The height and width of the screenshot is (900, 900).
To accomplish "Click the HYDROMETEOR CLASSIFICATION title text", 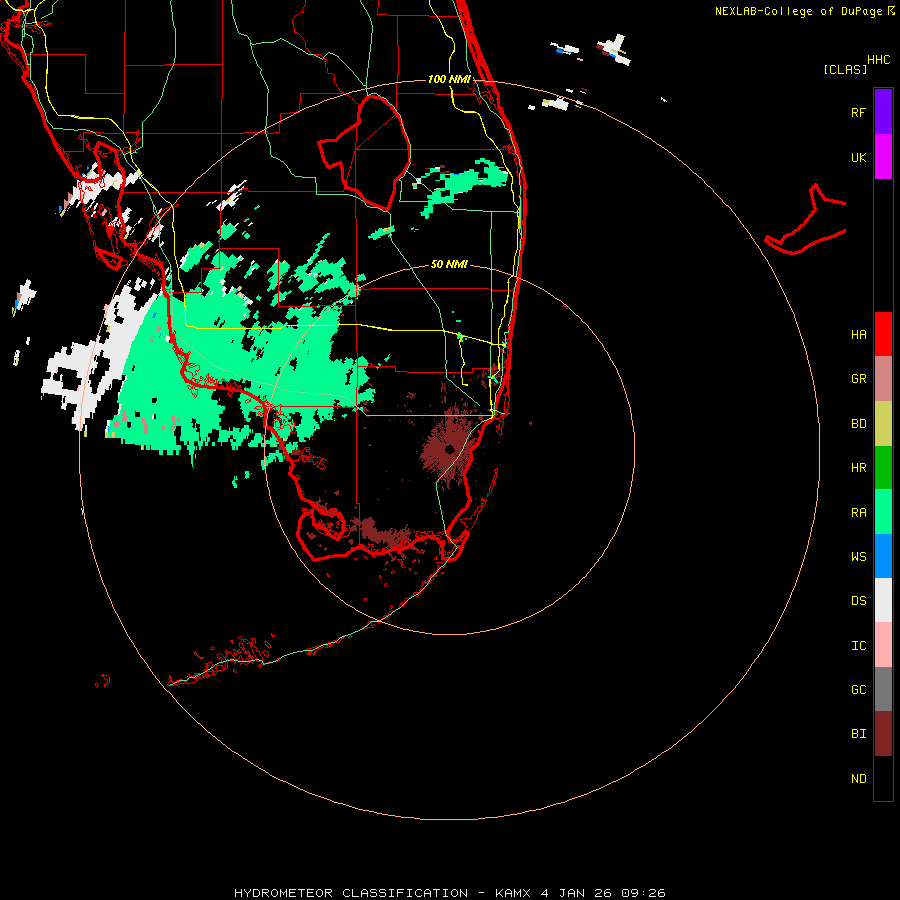I will [351, 893].
